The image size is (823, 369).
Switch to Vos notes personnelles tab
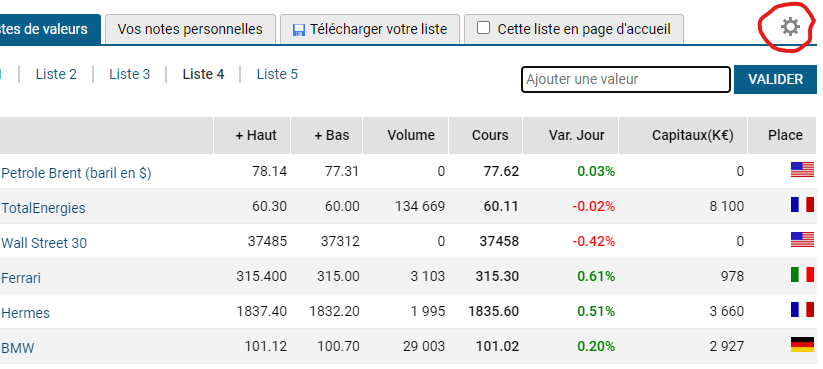point(190,29)
